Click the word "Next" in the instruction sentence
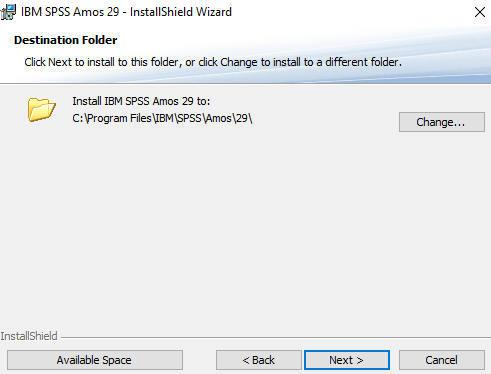Screen dimensions: 491x374 60,62
